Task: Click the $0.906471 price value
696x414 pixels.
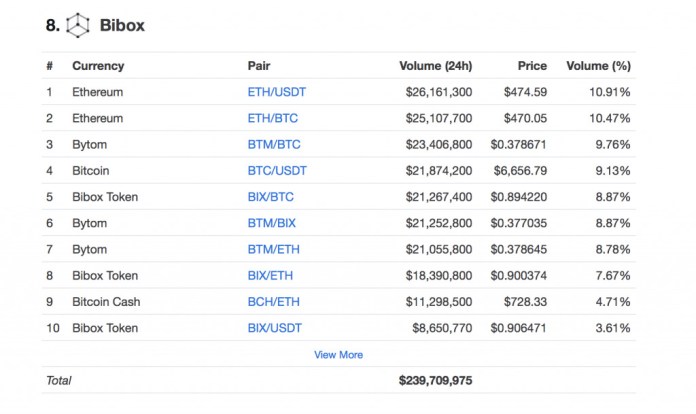Action: tap(518, 327)
